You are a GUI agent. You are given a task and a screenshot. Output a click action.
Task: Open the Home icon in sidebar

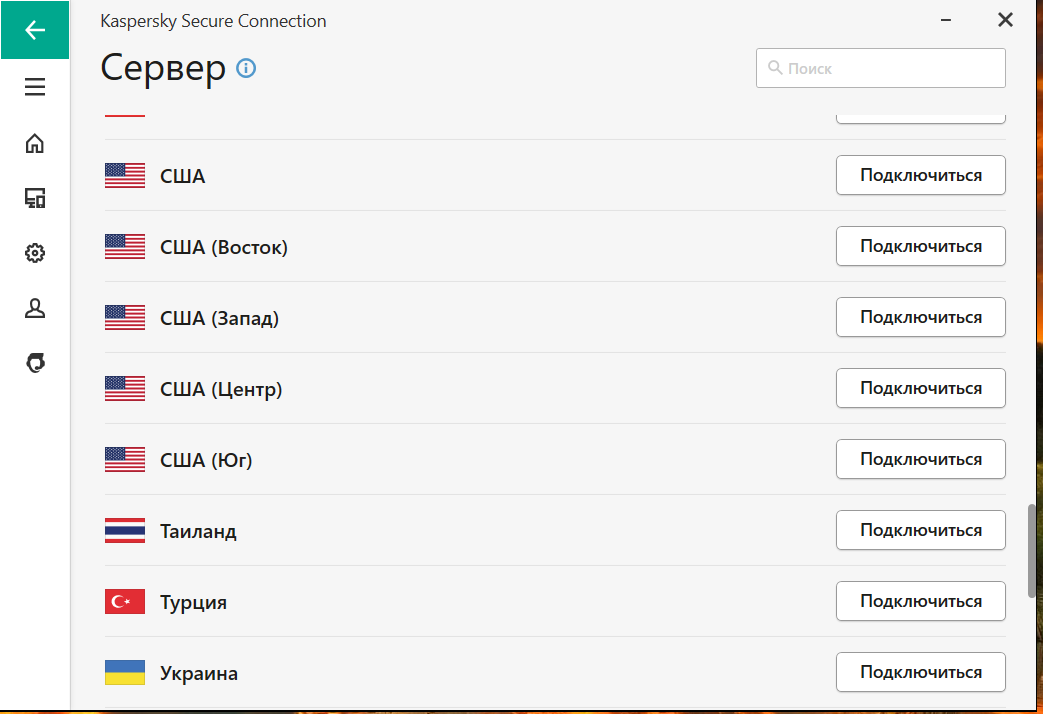(x=35, y=143)
